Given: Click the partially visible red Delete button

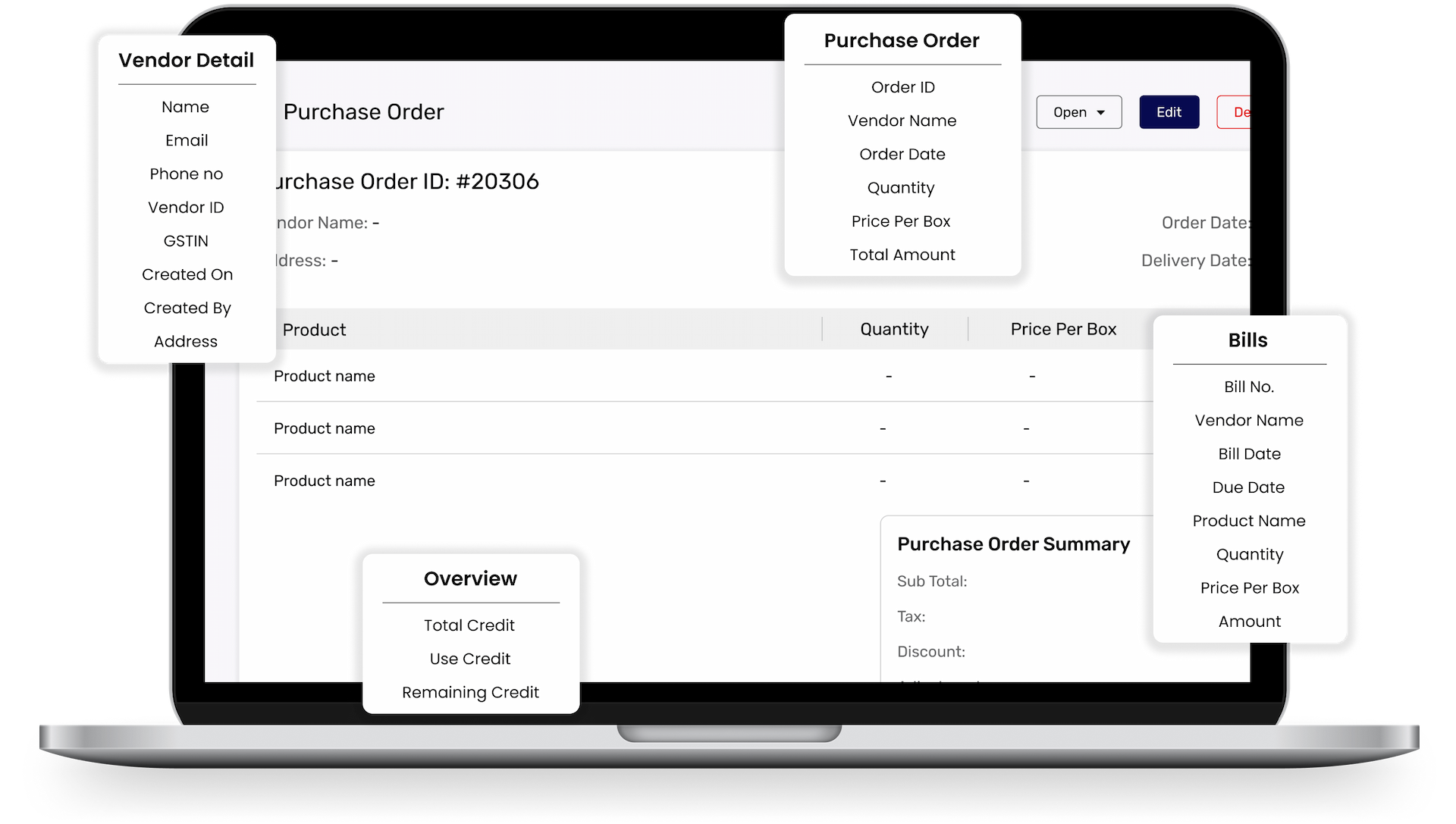Looking at the screenshot, I should point(1235,112).
